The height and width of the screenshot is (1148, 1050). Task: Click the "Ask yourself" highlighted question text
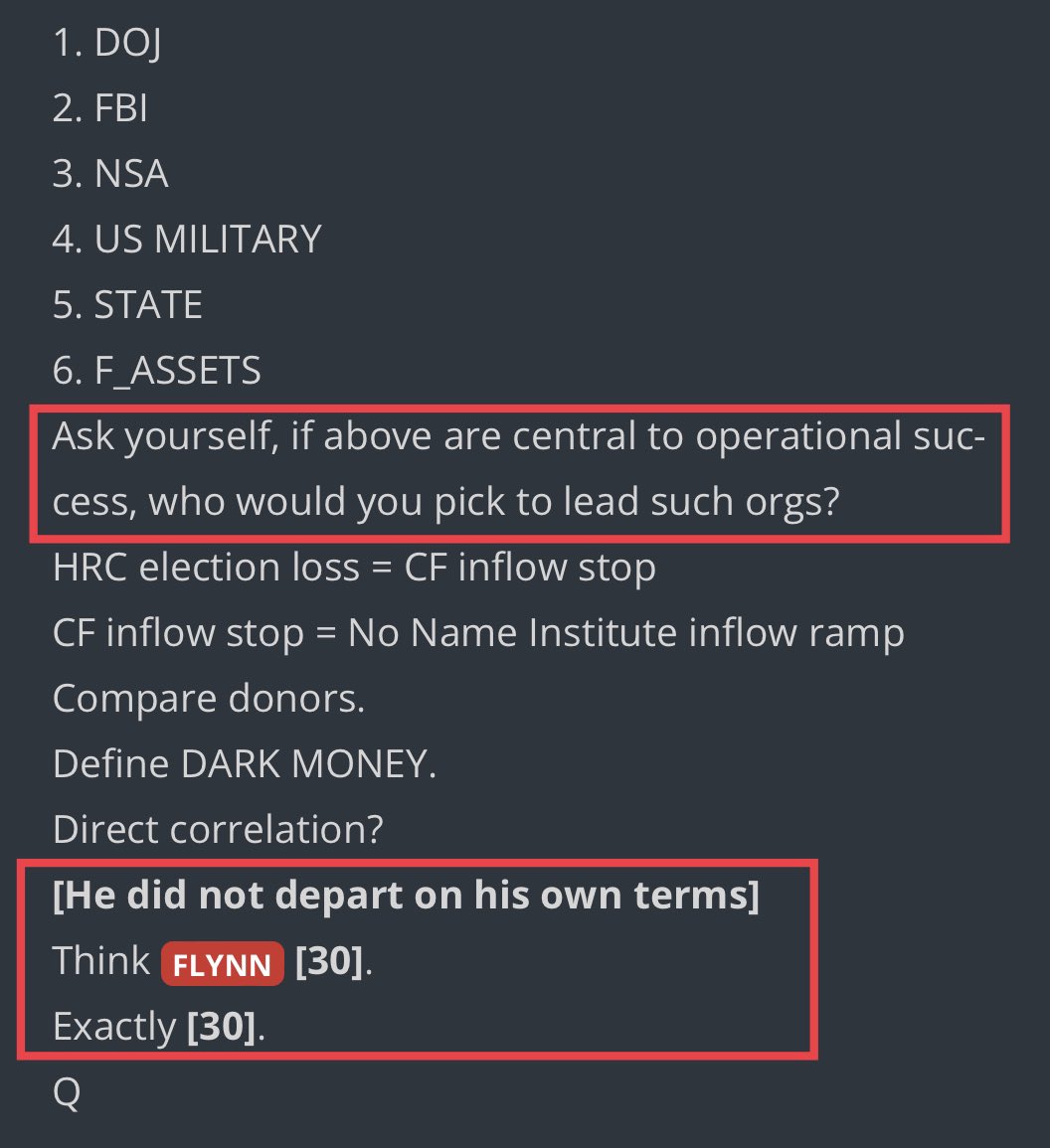pos(518,436)
